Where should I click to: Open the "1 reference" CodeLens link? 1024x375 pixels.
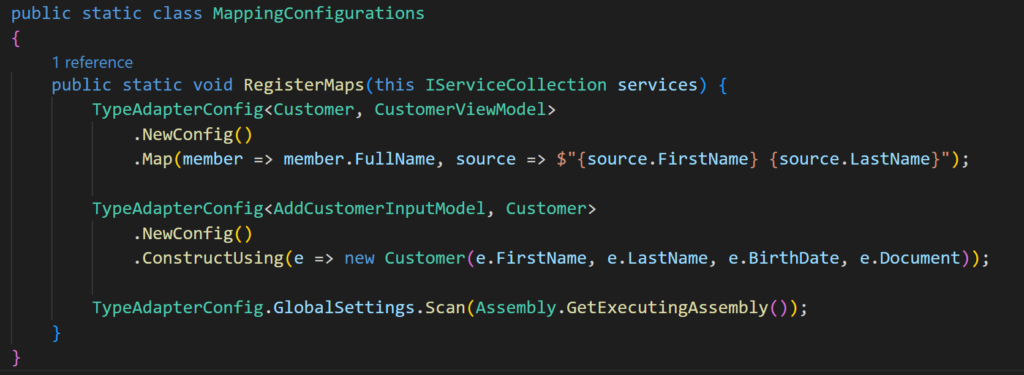(x=92, y=63)
